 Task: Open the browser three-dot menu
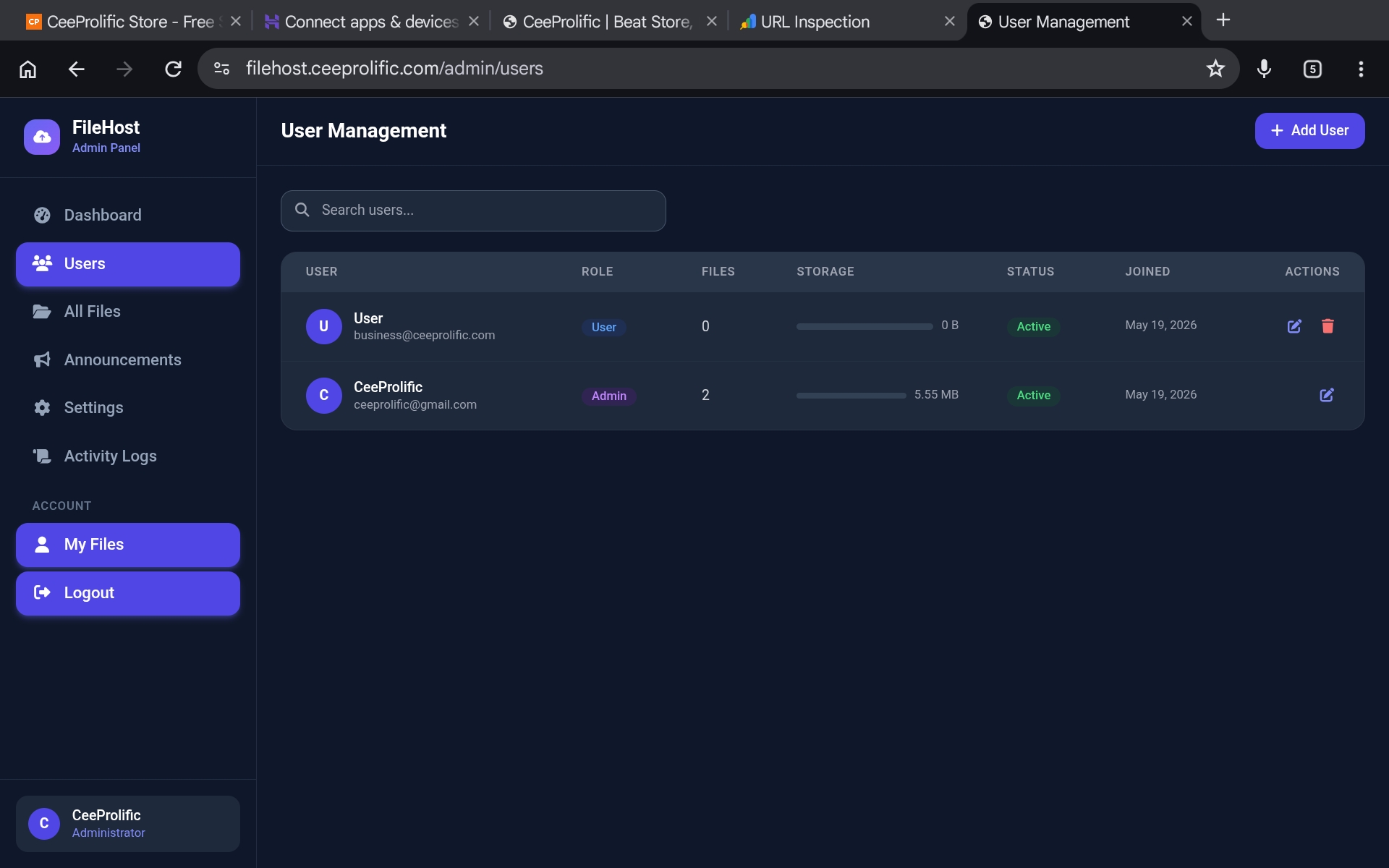coord(1361,69)
